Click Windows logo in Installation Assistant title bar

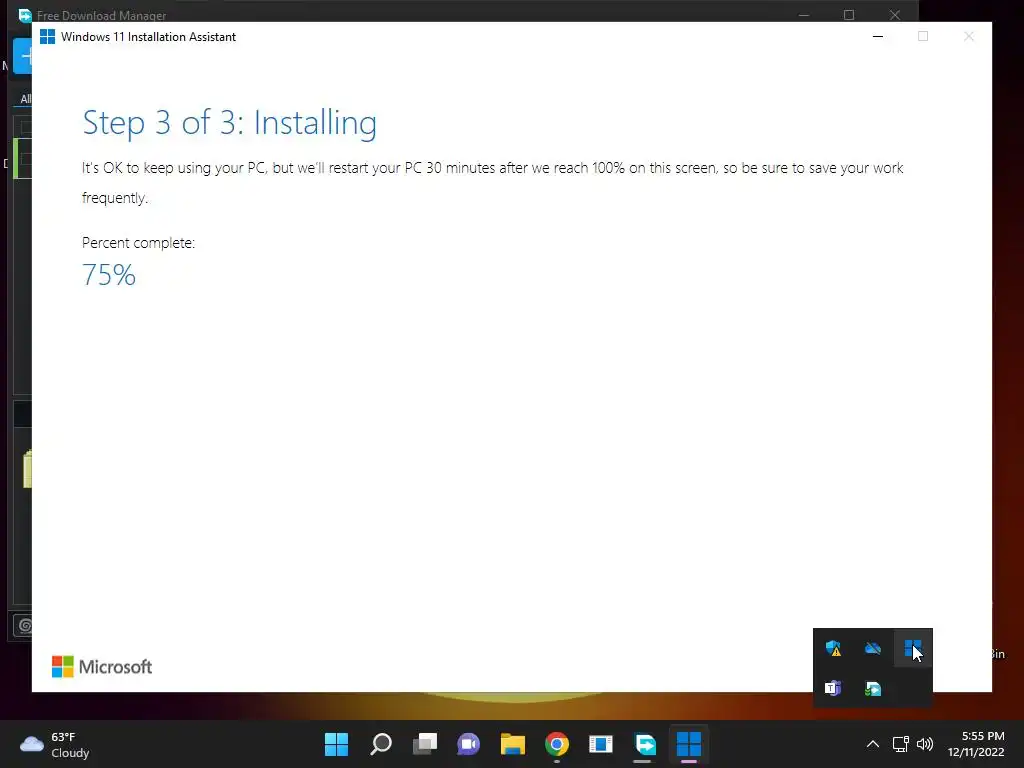click(x=47, y=37)
